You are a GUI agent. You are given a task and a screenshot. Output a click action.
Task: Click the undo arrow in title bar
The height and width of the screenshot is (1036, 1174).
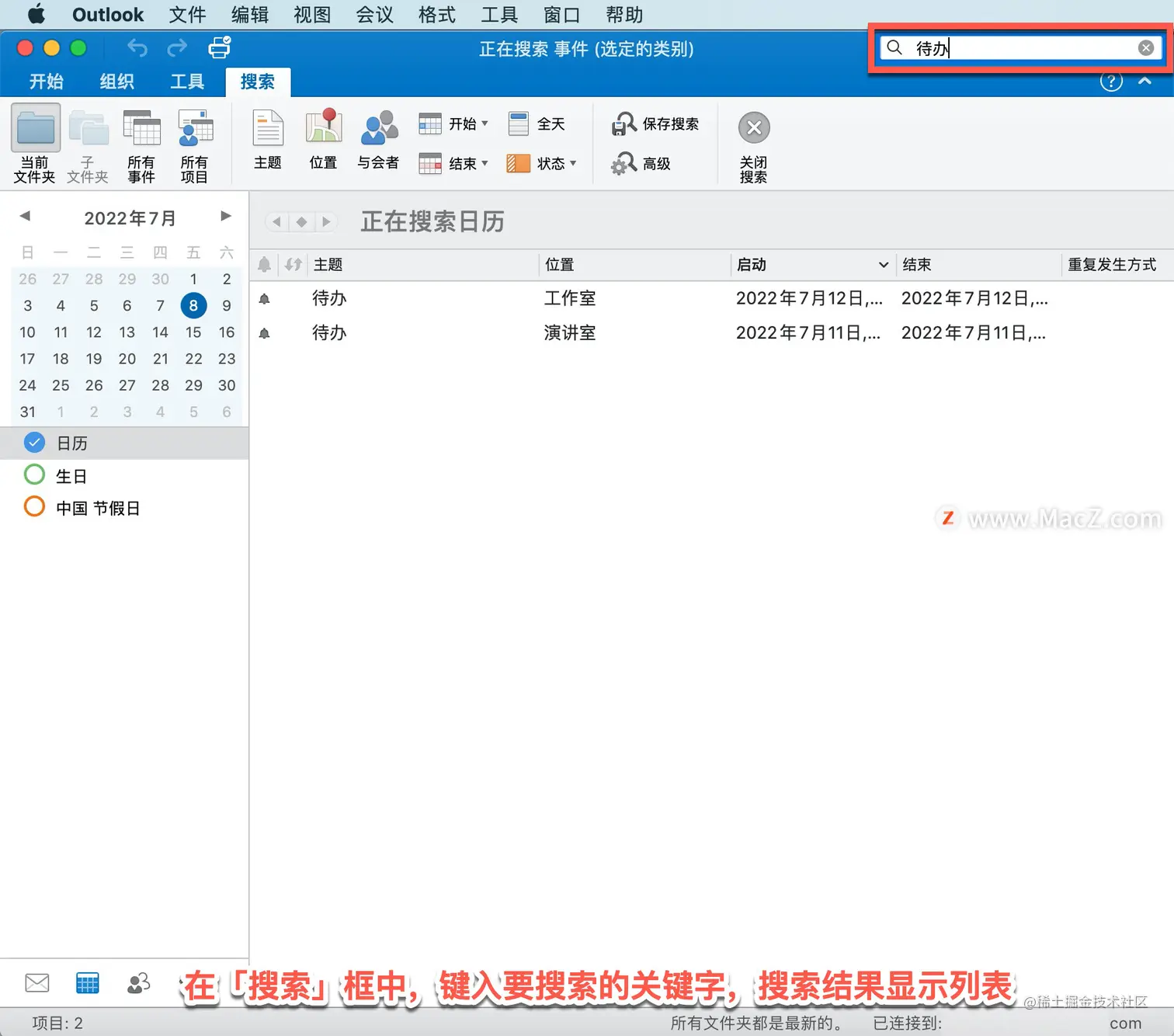[137, 48]
